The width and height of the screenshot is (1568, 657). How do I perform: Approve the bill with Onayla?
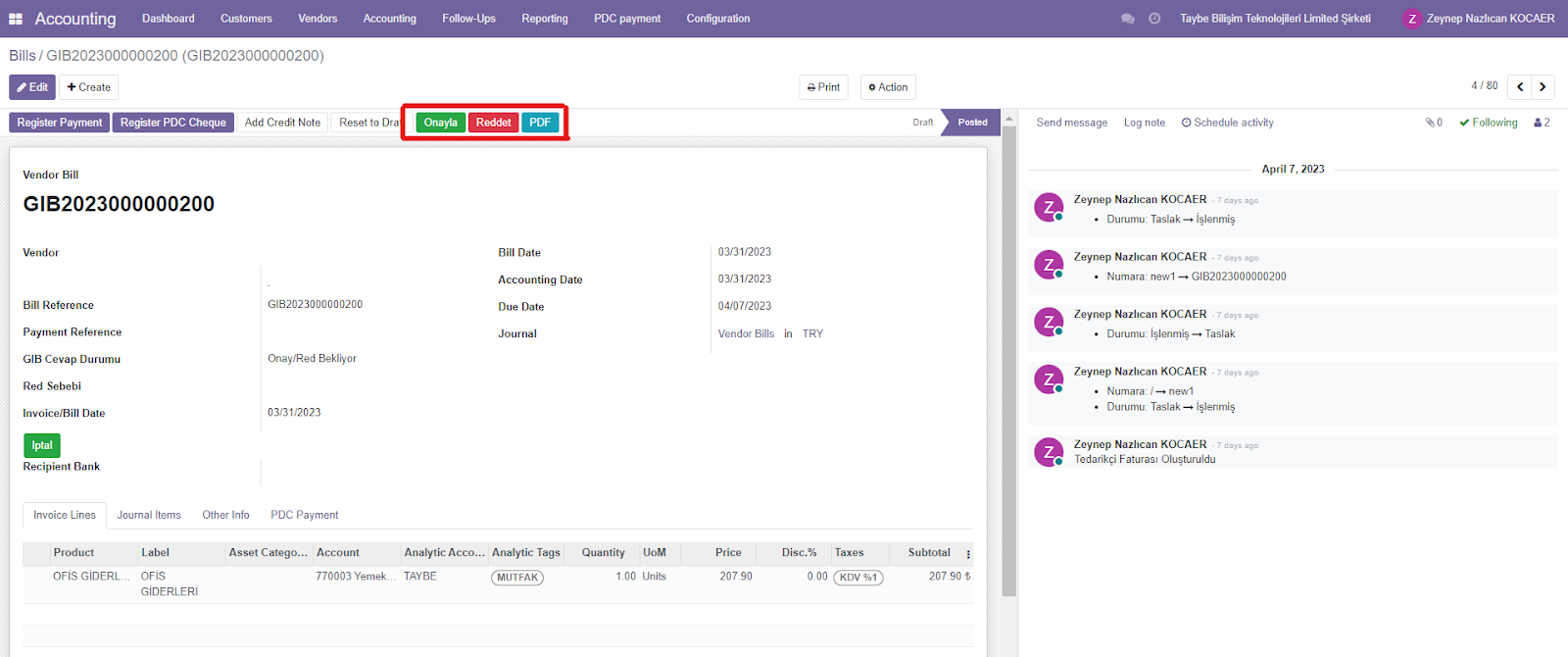441,123
